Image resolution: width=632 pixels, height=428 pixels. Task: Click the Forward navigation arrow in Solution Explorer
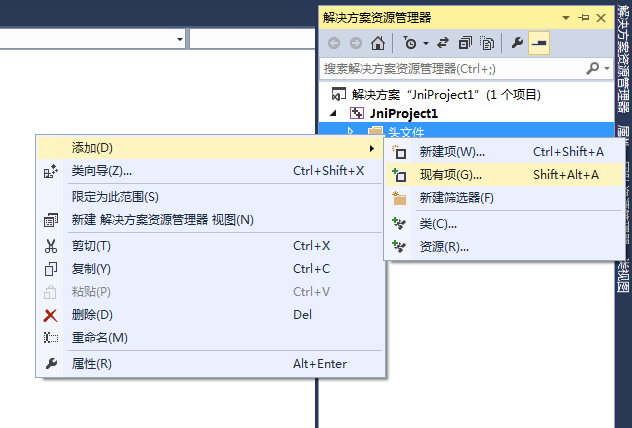(356, 43)
